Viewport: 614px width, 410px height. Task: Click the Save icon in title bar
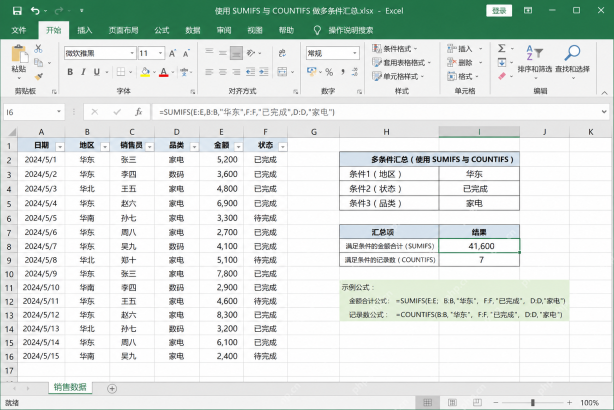[x=17, y=11]
